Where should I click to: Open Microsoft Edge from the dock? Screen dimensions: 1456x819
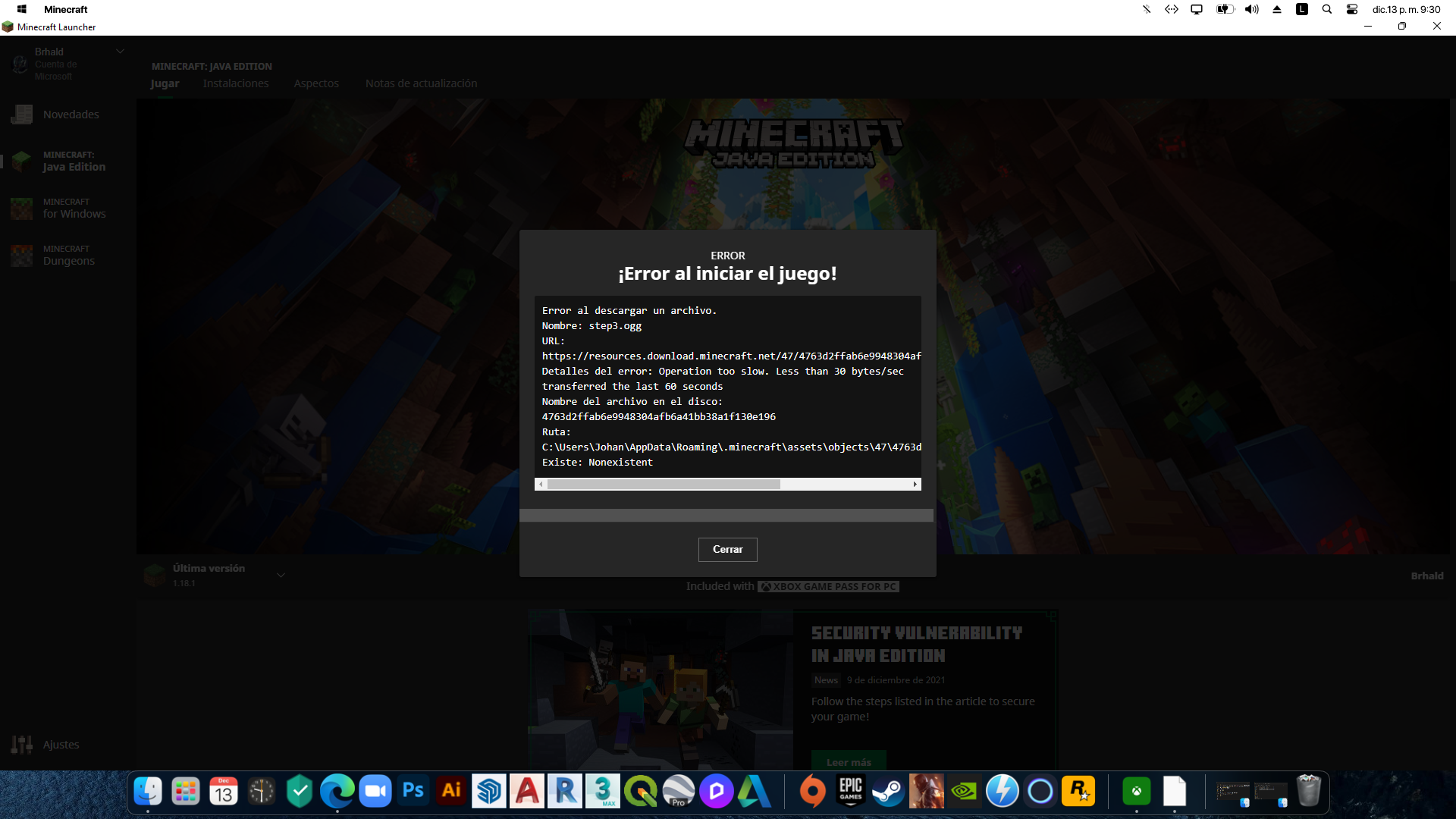click(337, 792)
